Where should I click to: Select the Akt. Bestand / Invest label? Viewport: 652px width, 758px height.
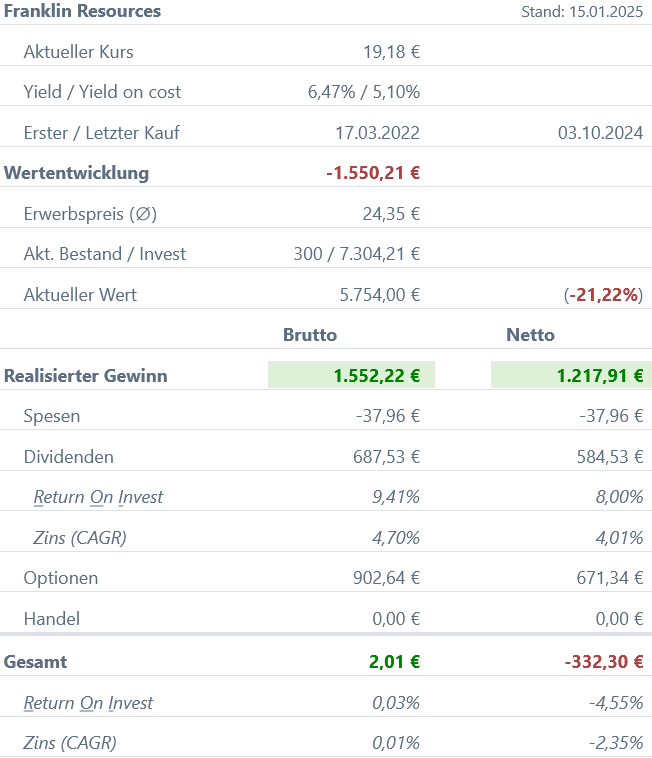coord(104,254)
